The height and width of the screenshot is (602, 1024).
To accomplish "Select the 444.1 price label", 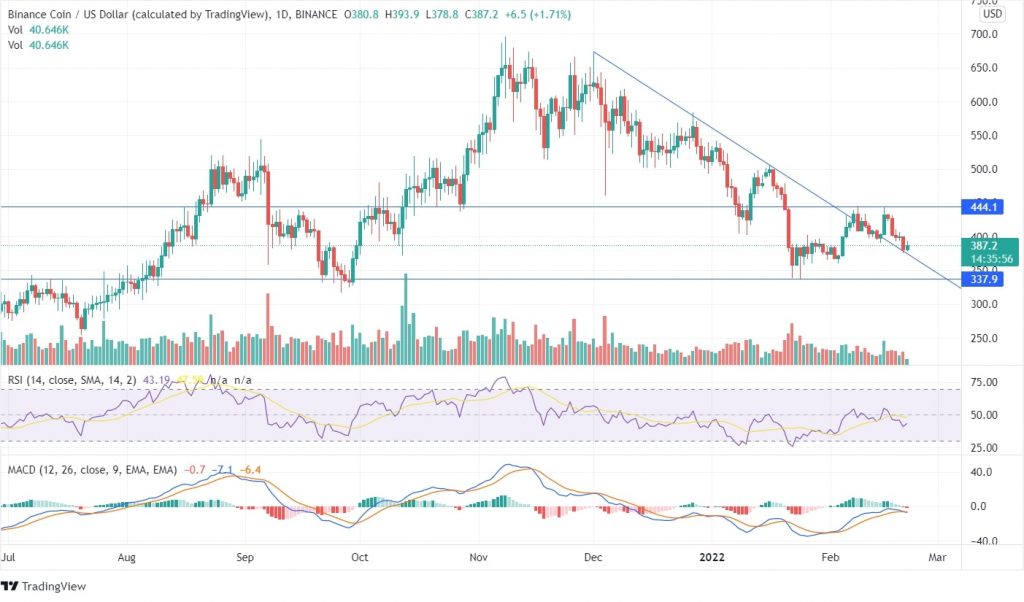I will [983, 207].
